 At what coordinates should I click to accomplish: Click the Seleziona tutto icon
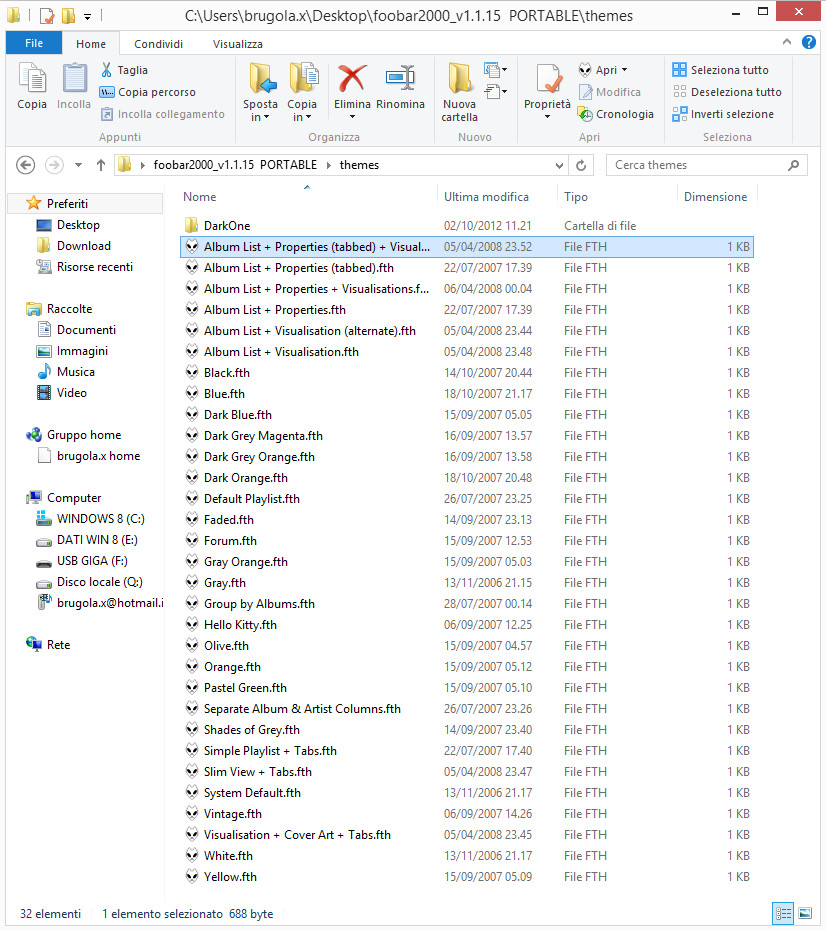click(679, 70)
